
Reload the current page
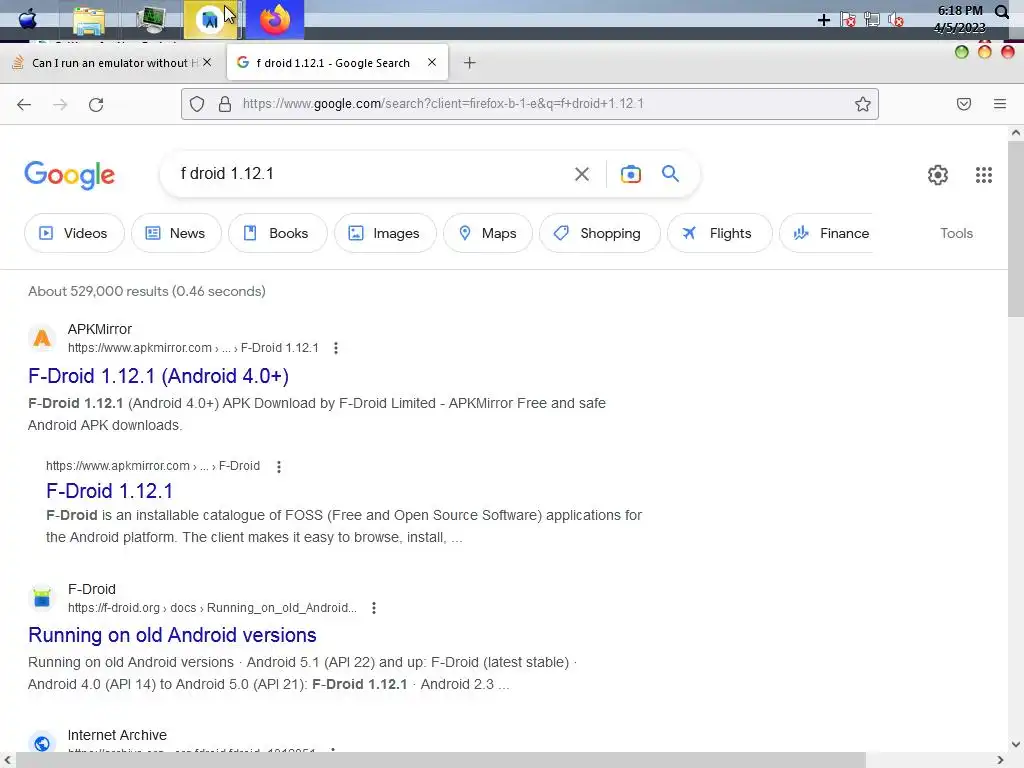96,104
